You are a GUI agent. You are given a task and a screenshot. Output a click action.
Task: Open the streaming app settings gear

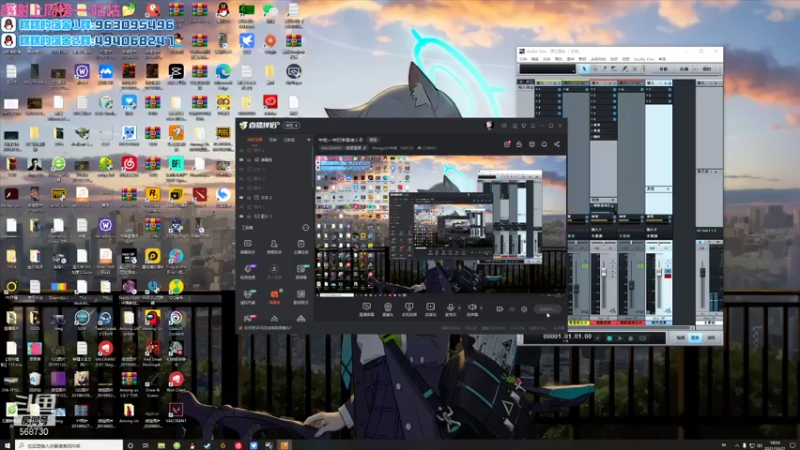point(524,309)
